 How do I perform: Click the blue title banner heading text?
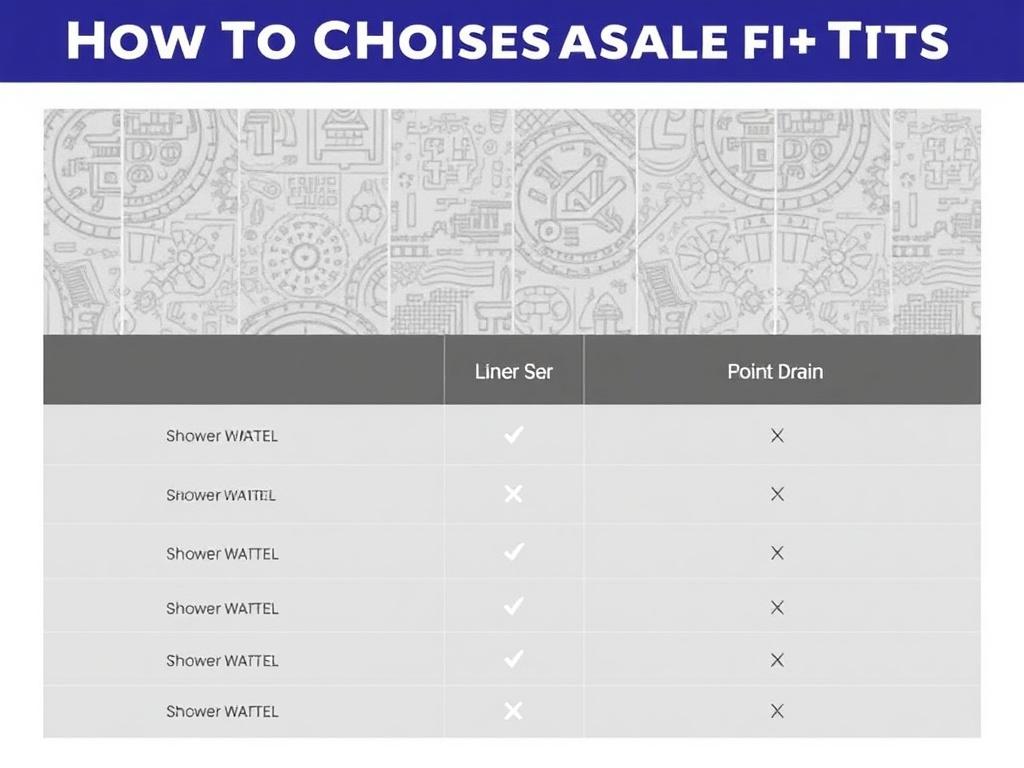click(507, 40)
